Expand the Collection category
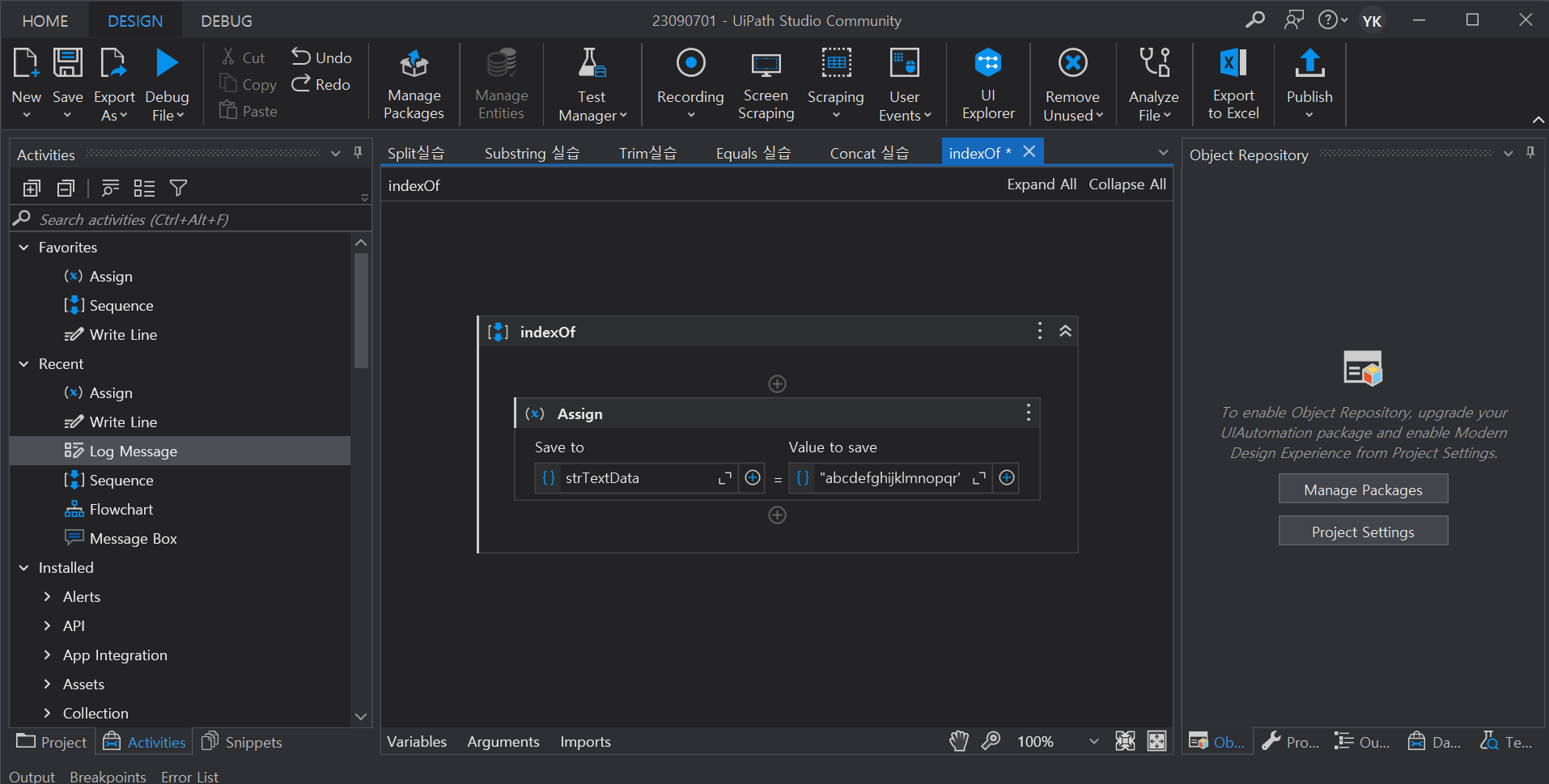Viewport: 1549px width, 784px height. [x=47, y=713]
